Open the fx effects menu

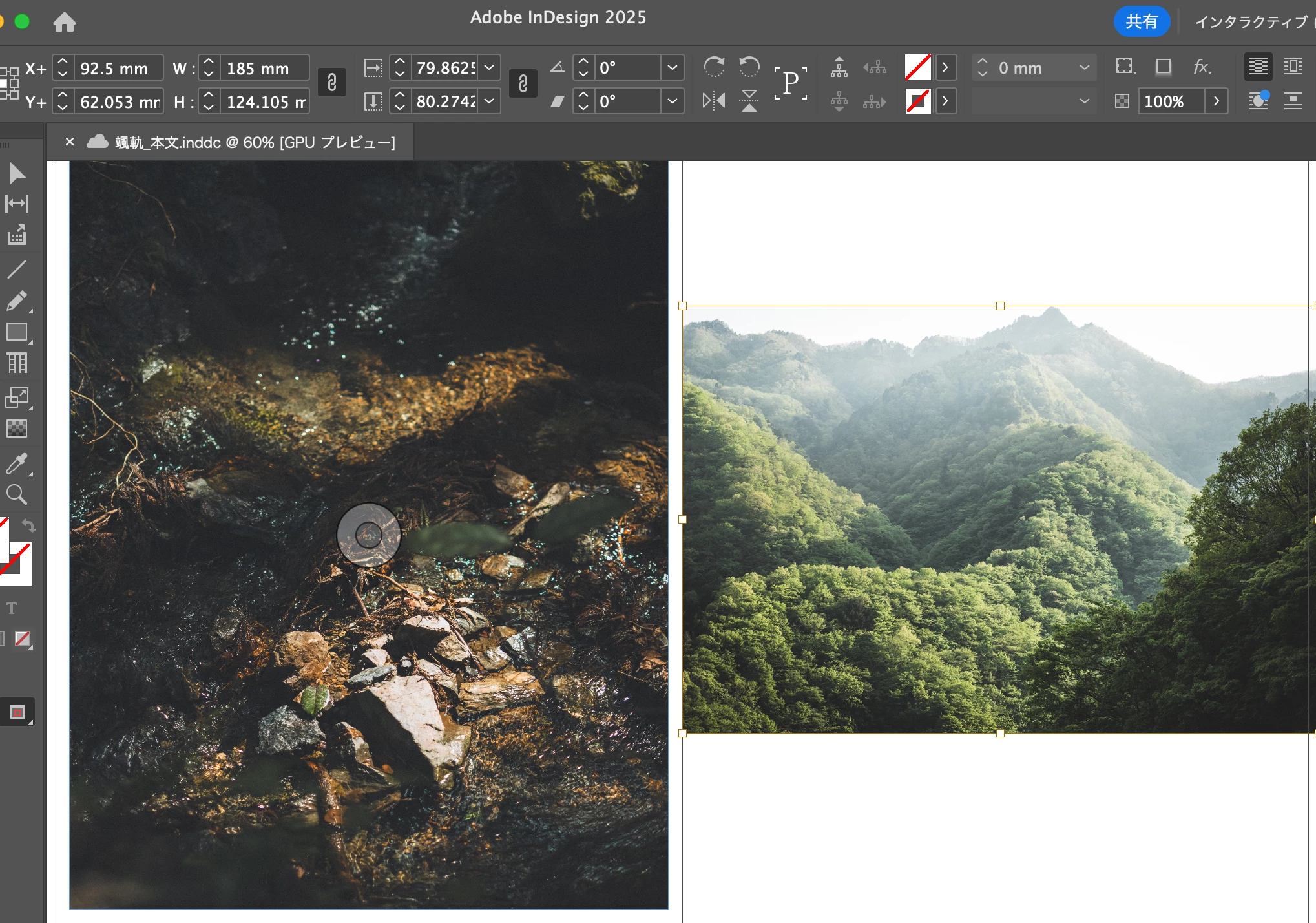[1202, 67]
